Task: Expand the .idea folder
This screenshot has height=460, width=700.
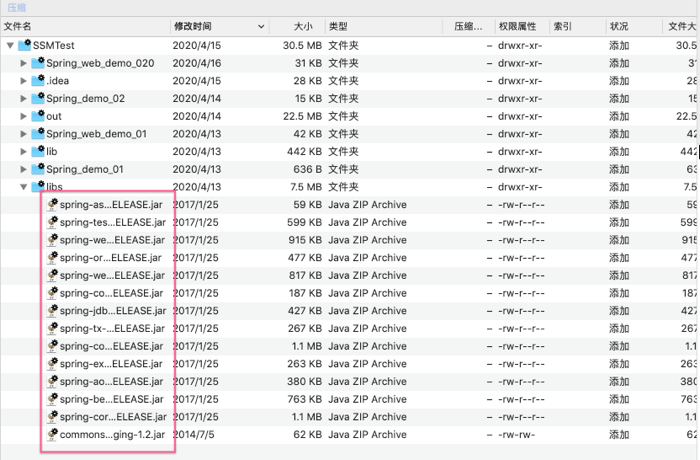Action: point(24,80)
